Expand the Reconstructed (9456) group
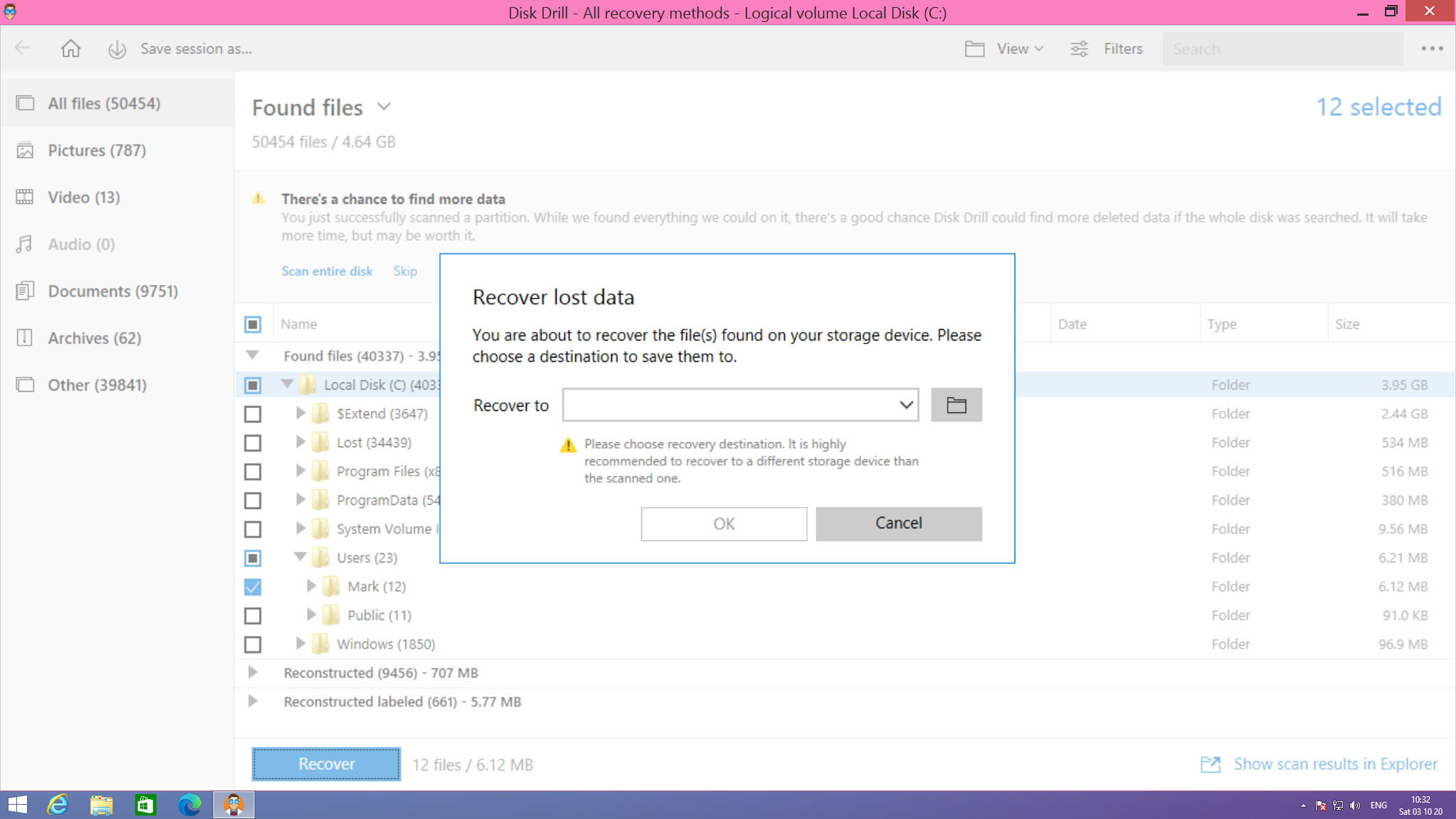The height and width of the screenshot is (819, 1456). click(252, 672)
